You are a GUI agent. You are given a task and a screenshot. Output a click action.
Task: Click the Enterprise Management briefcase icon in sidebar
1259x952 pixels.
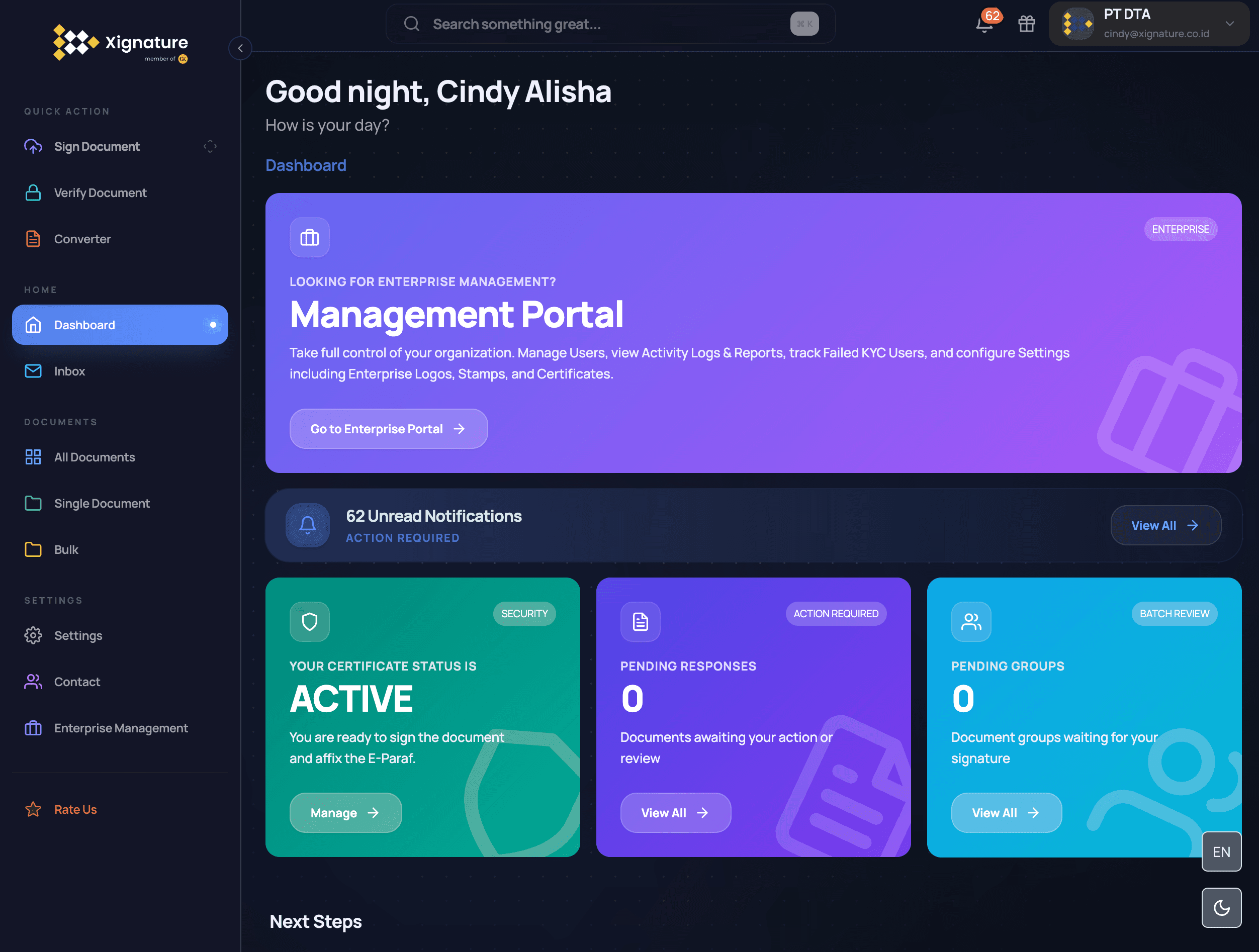(33, 728)
